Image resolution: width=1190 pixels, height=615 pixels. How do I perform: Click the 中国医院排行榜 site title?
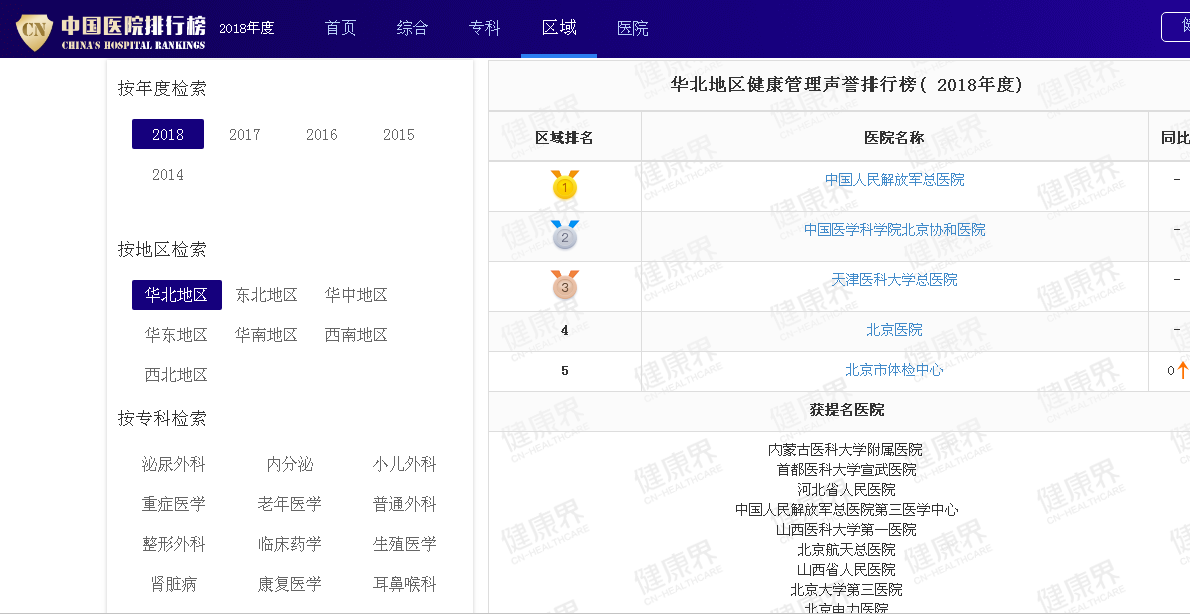point(134,25)
